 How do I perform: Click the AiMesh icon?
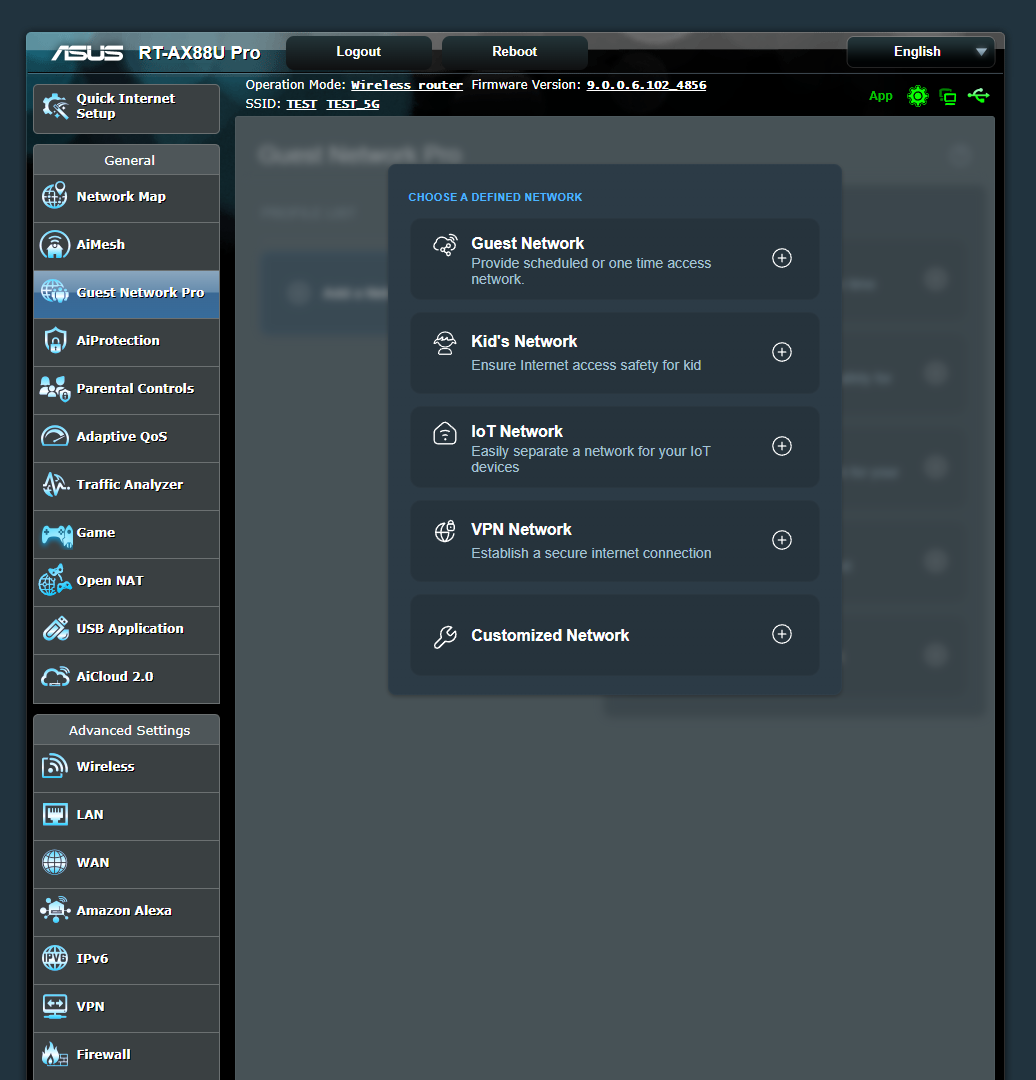coord(54,244)
